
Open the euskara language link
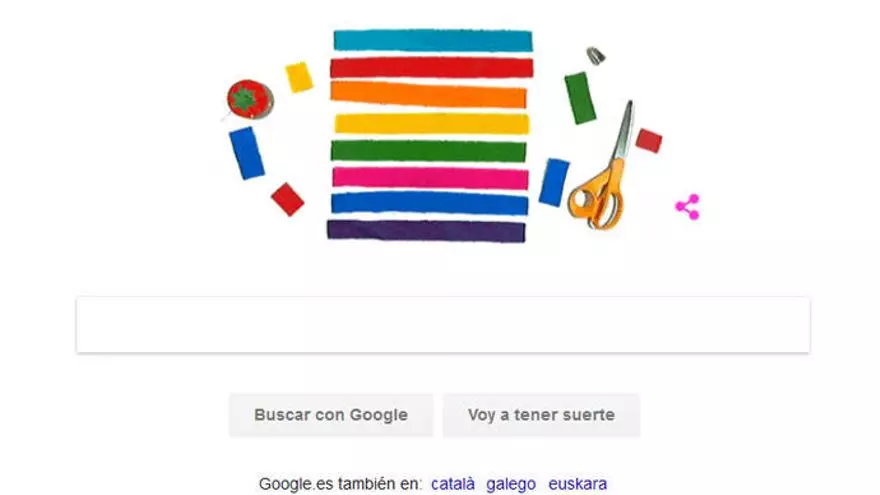pyautogui.click(x=578, y=484)
